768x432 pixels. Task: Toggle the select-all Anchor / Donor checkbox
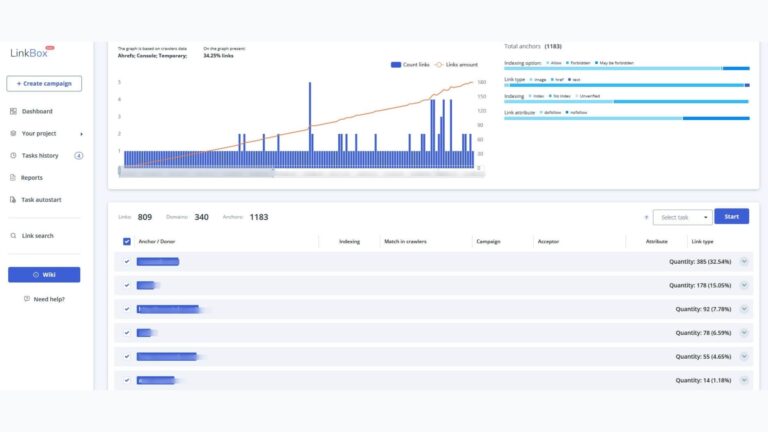click(x=126, y=241)
